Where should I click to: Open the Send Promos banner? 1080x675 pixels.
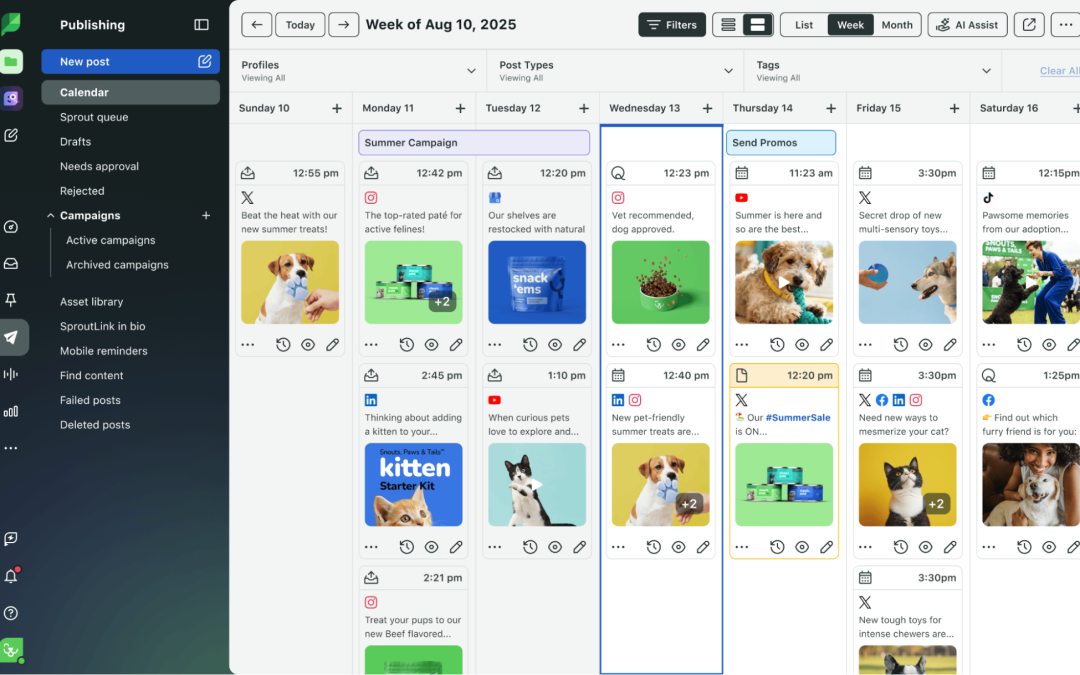tap(781, 143)
